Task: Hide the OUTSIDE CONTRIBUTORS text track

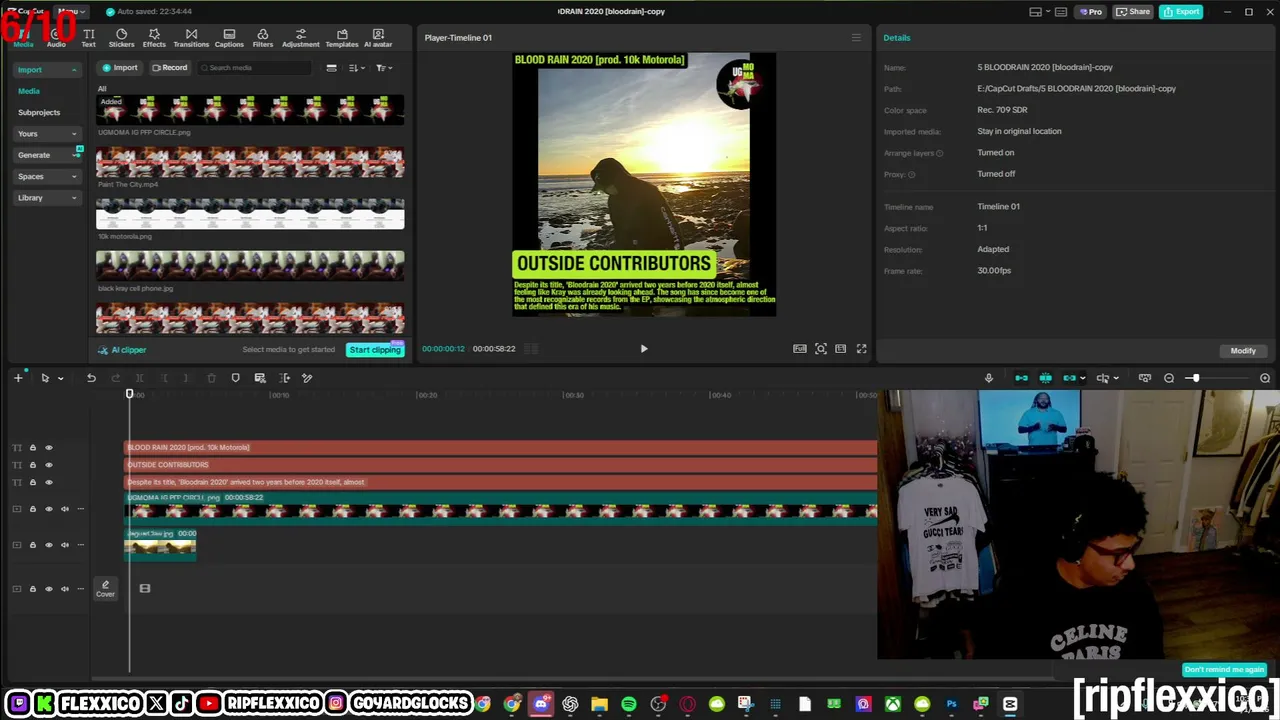Action: (48, 465)
